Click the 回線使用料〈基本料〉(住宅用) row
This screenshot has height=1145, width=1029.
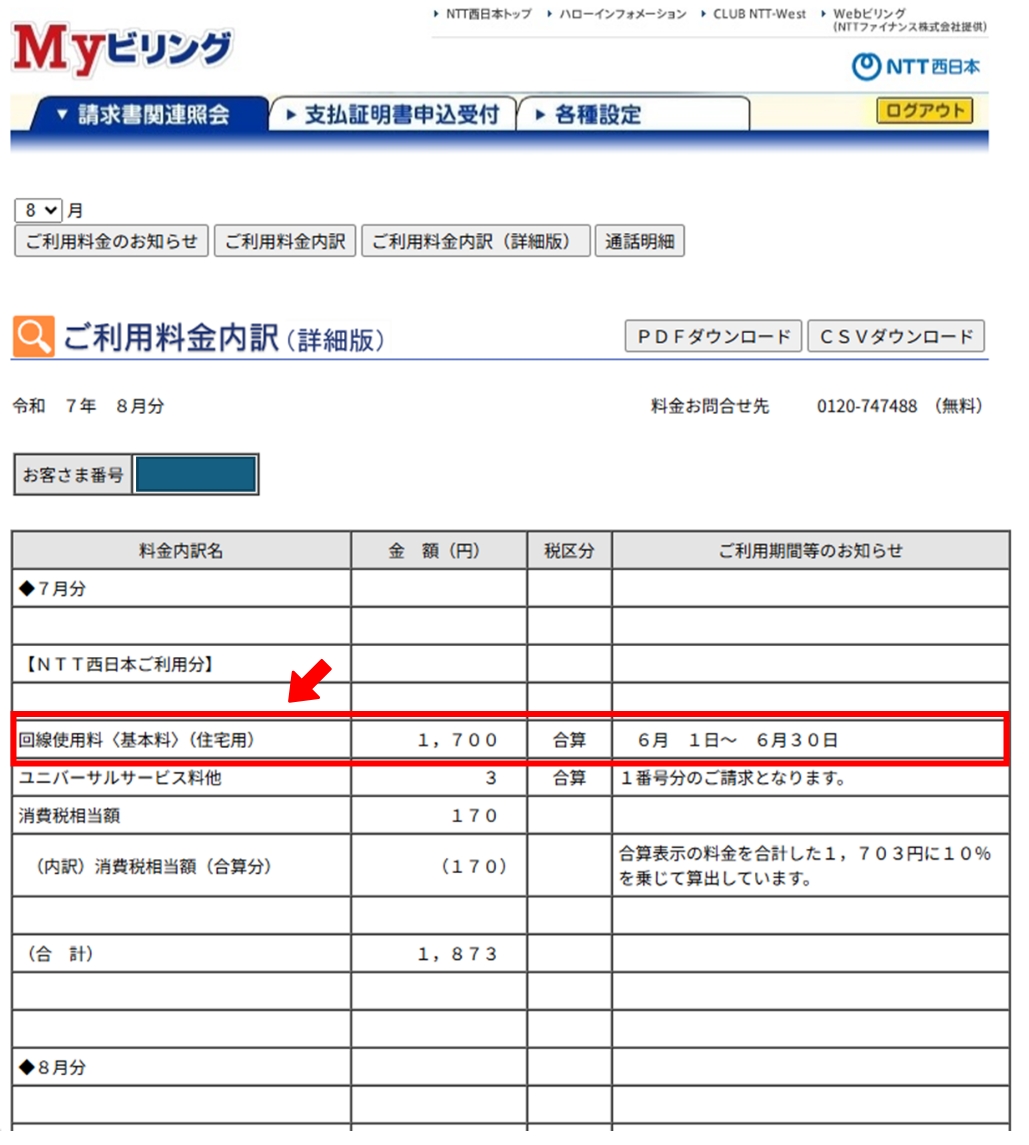[x=509, y=741]
